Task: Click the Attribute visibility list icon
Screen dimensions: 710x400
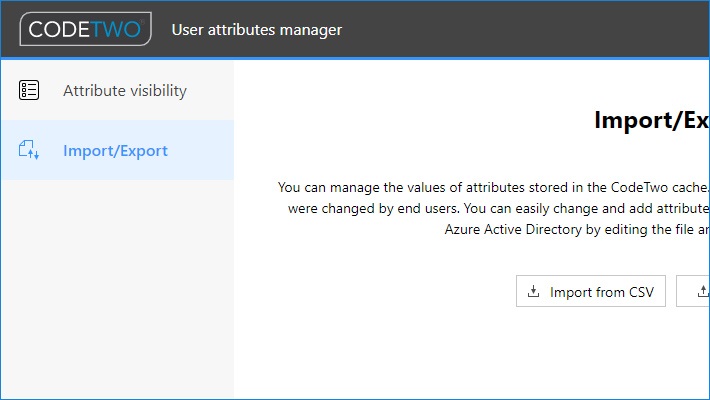Action: coord(29,90)
